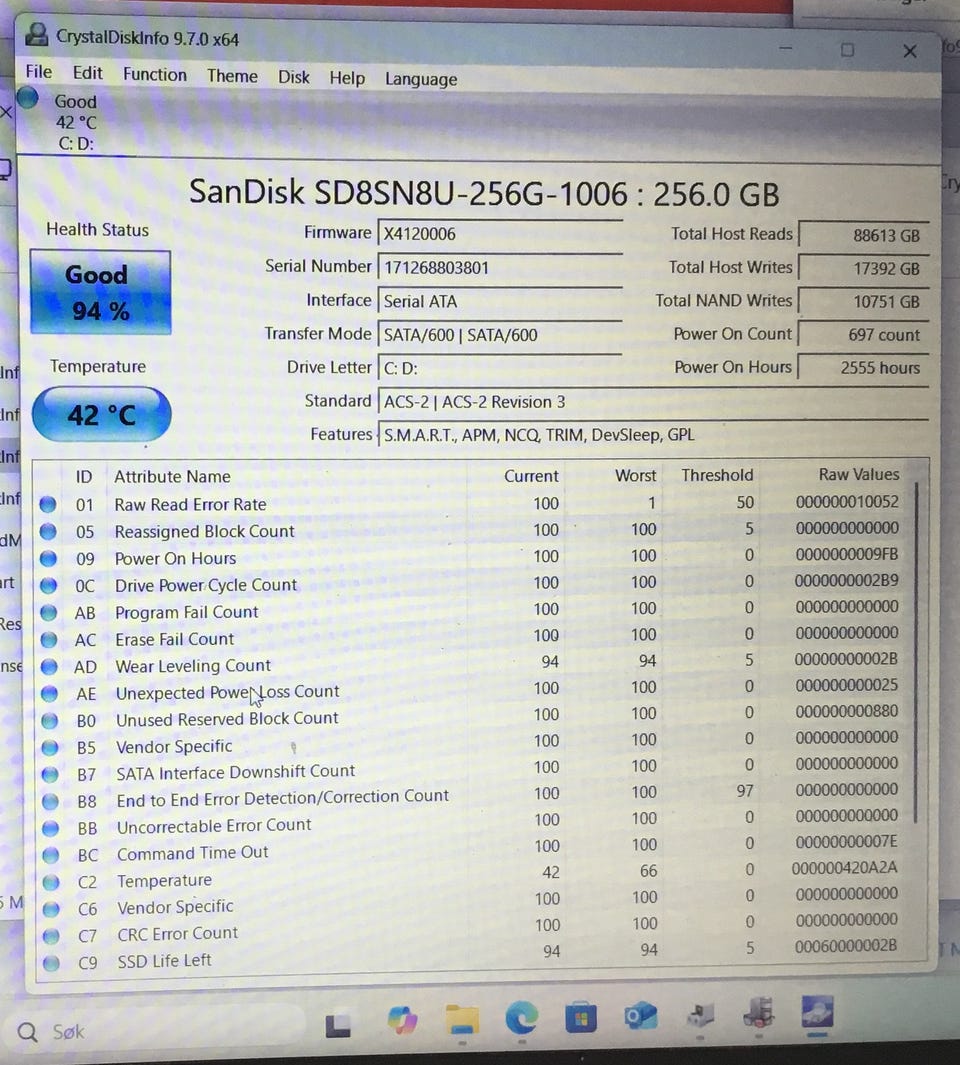This screenshot has width=960, height=1065.
Task: Click Power On Count value 697 count
Action: tap(864, 335)
